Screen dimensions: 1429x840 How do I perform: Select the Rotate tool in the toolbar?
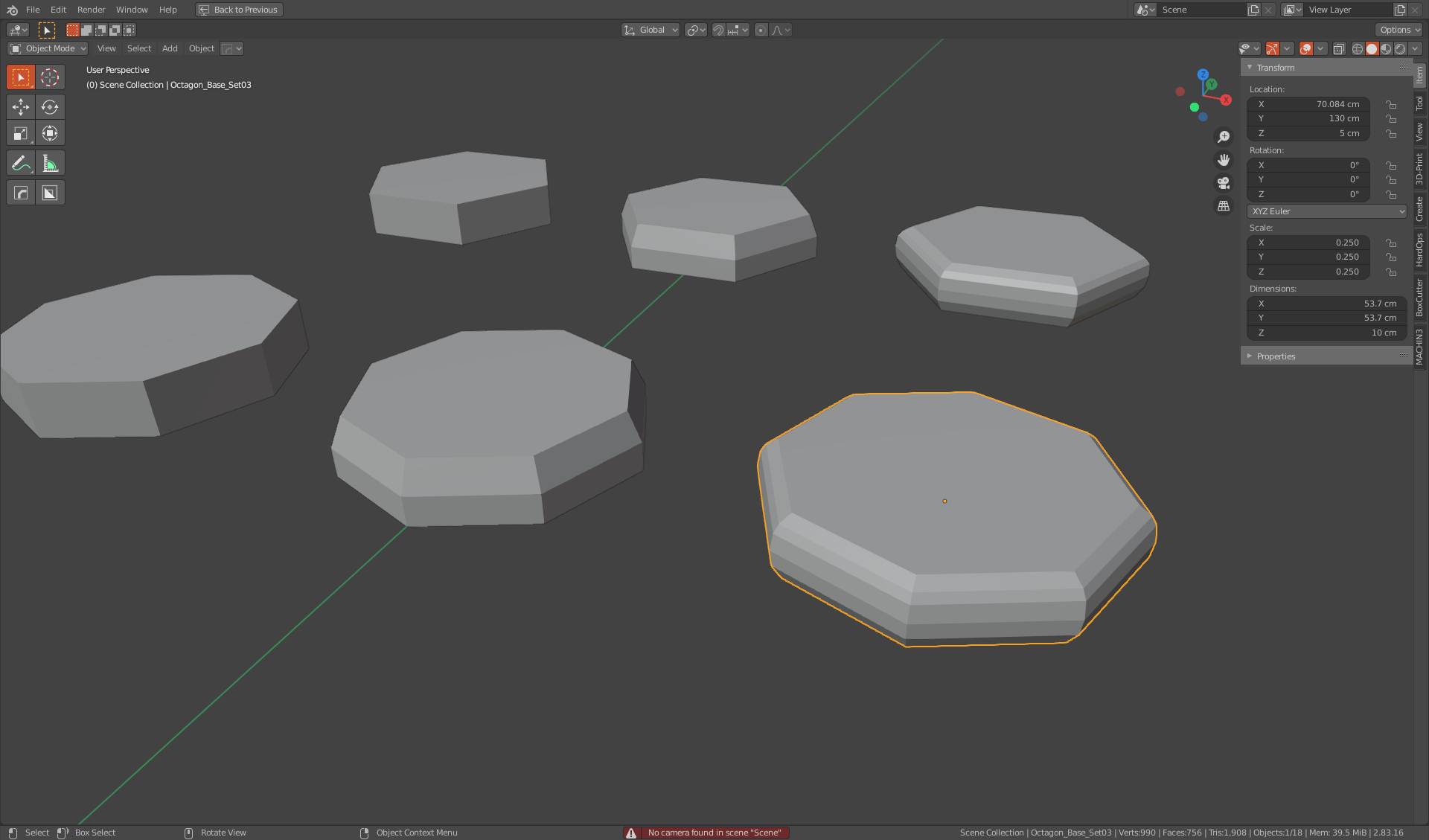tap(50, 106)
